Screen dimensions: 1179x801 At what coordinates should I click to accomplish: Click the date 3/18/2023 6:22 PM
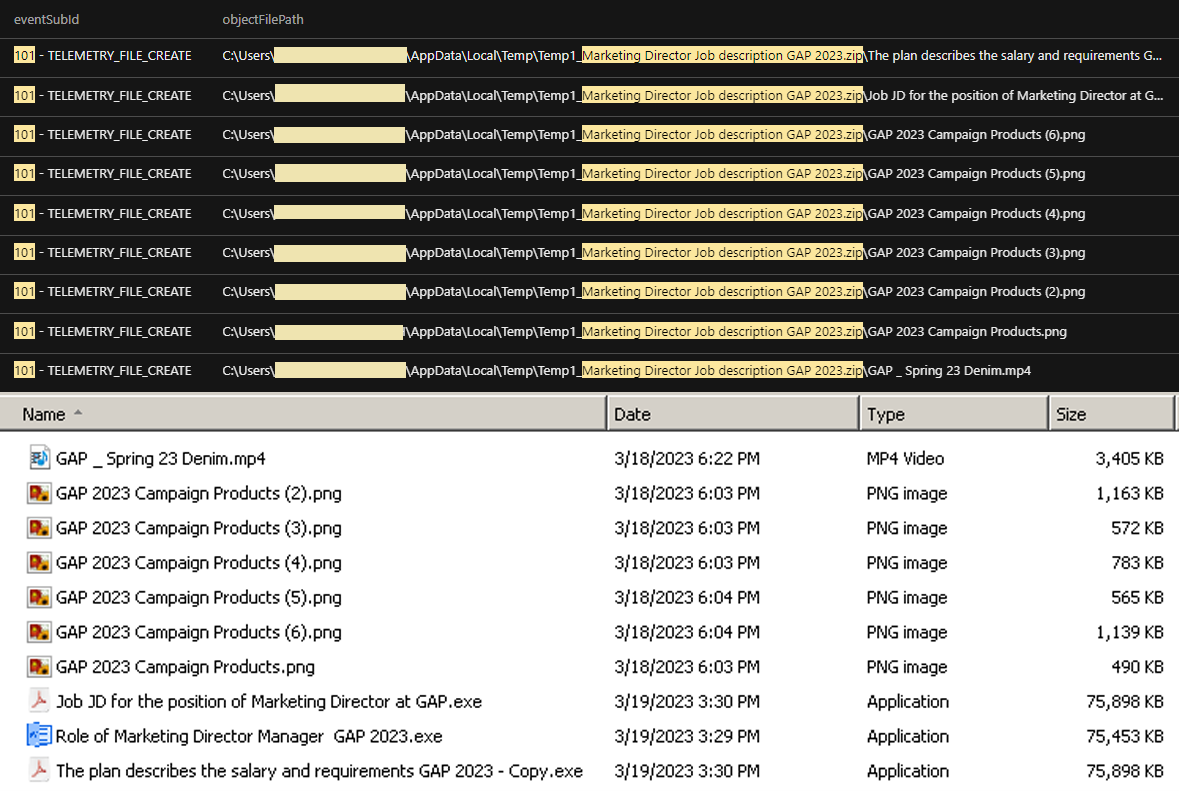coord(687,459)
